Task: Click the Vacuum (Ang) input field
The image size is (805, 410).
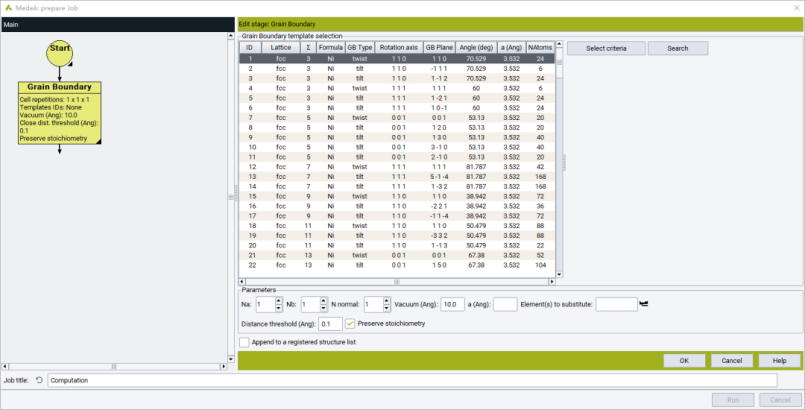Action: [452, 304]
